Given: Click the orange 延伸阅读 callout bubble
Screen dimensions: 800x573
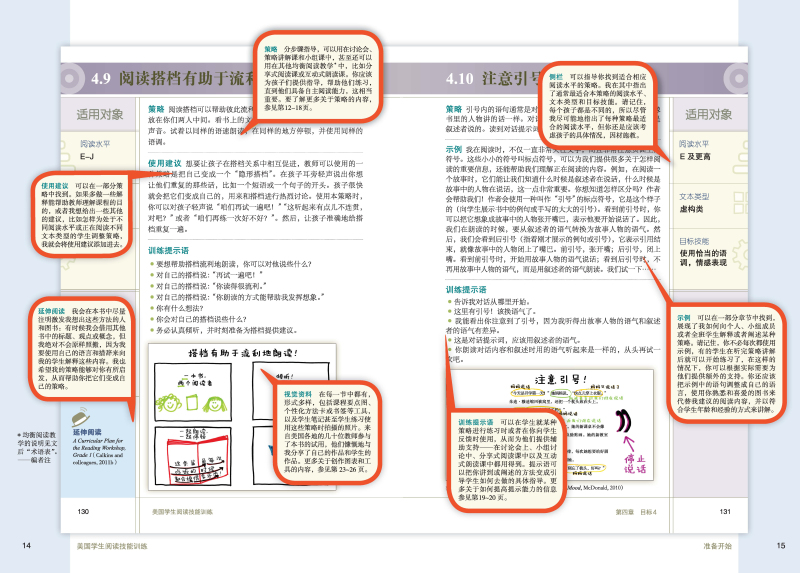Looking at the screenshot, I should click(82, 348).
